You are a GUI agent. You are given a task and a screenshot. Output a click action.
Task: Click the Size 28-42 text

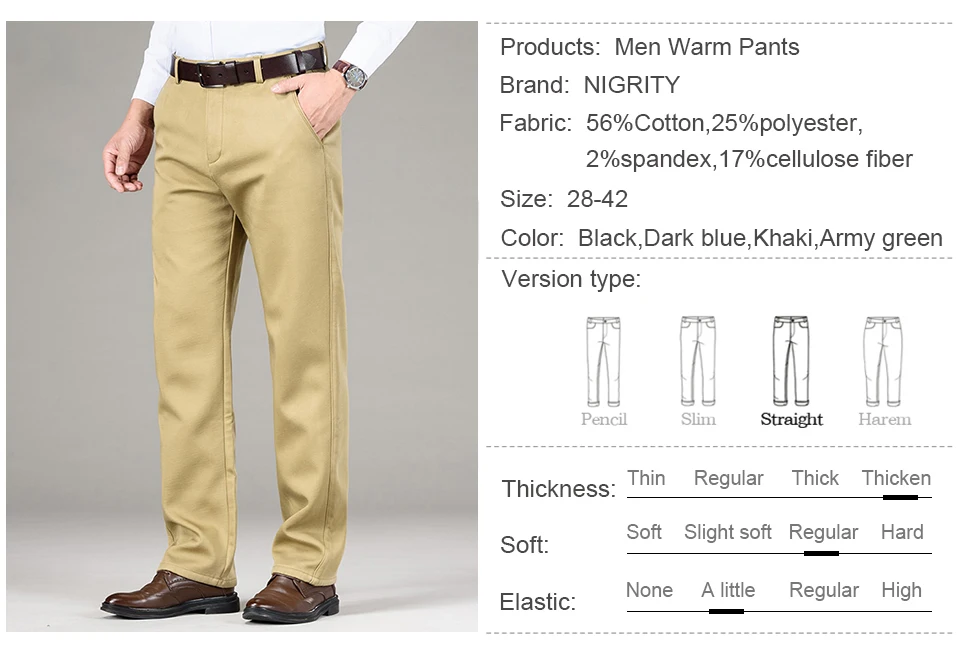[x=563, y=199]
